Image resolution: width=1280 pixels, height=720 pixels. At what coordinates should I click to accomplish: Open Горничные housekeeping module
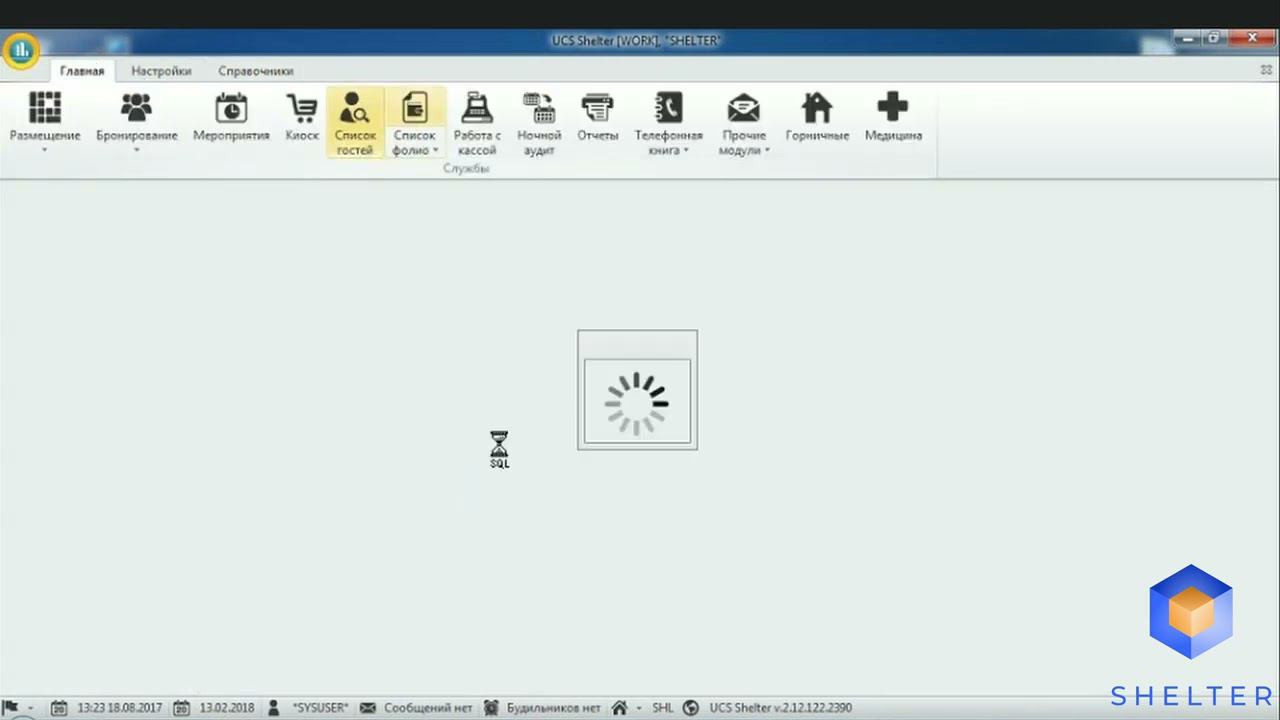point(817,118)
